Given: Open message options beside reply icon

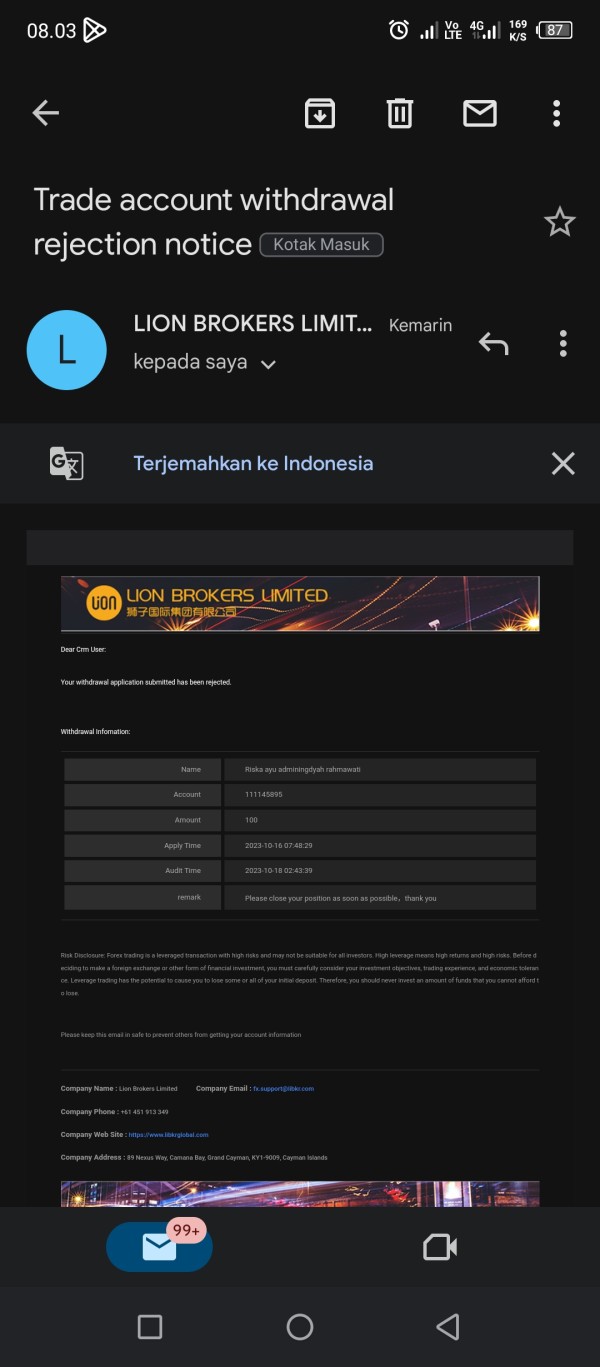Looking at the screenshot, I should pos(563,344).
